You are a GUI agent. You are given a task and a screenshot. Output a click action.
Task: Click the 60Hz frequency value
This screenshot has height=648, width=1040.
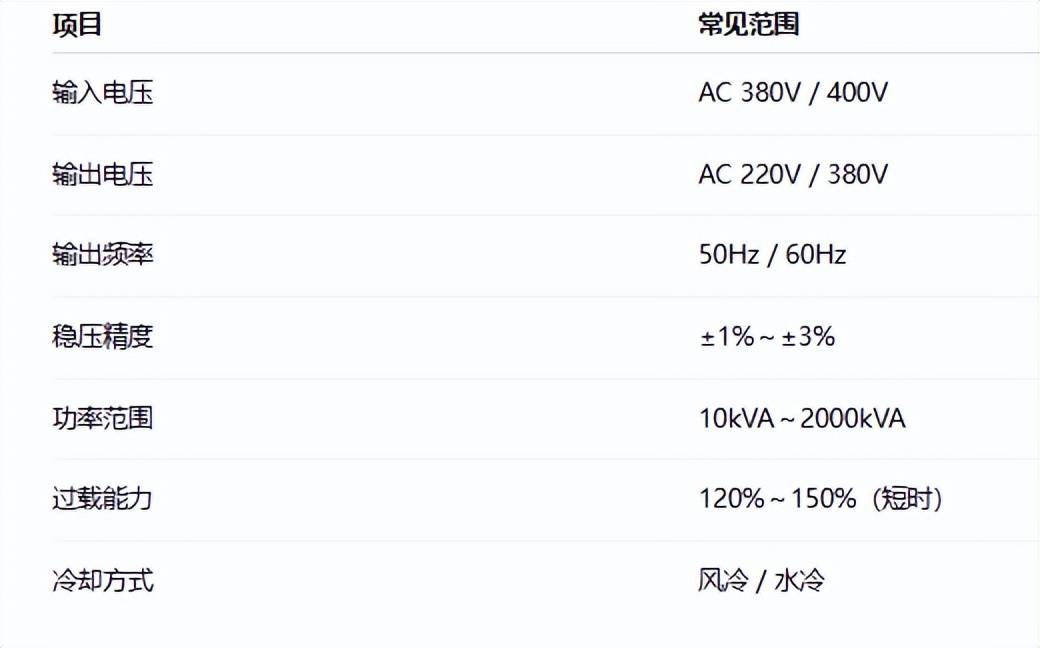(816, 255)
